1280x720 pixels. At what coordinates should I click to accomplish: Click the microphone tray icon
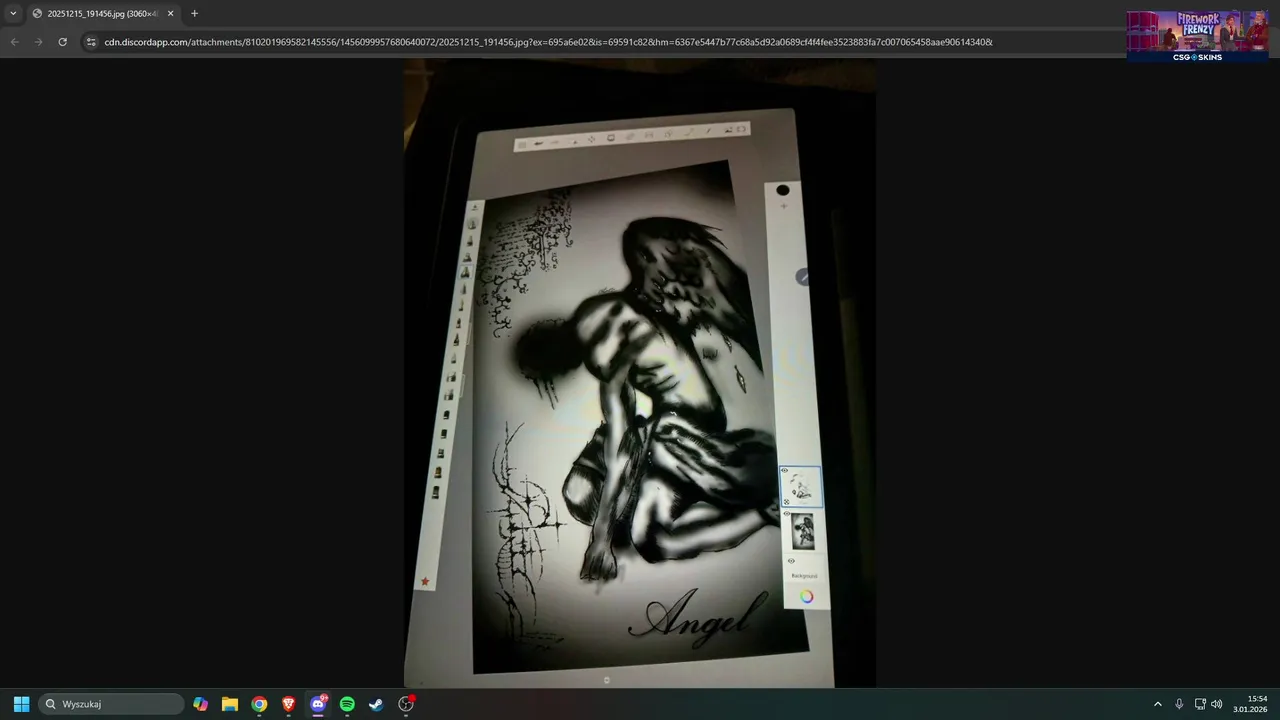[1179, 704]
